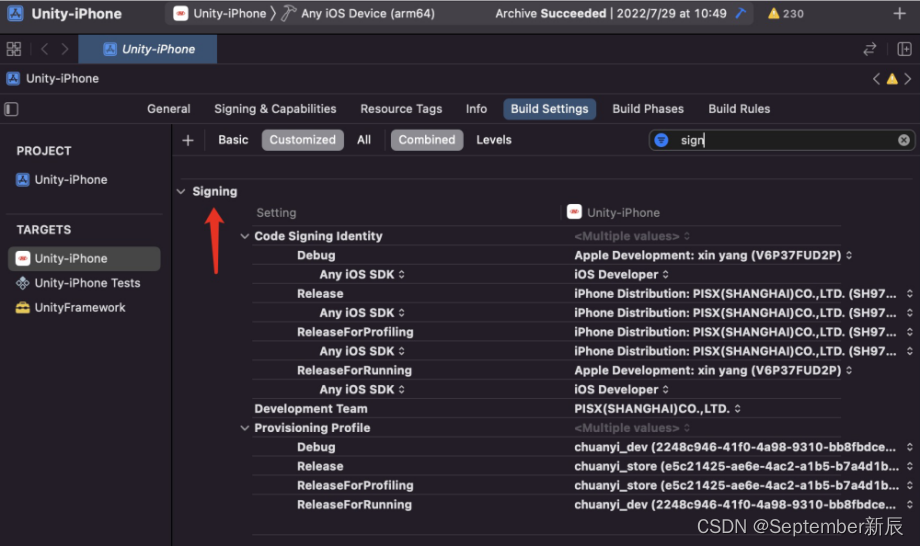Click the plus button in the title bar

(899, 13)
